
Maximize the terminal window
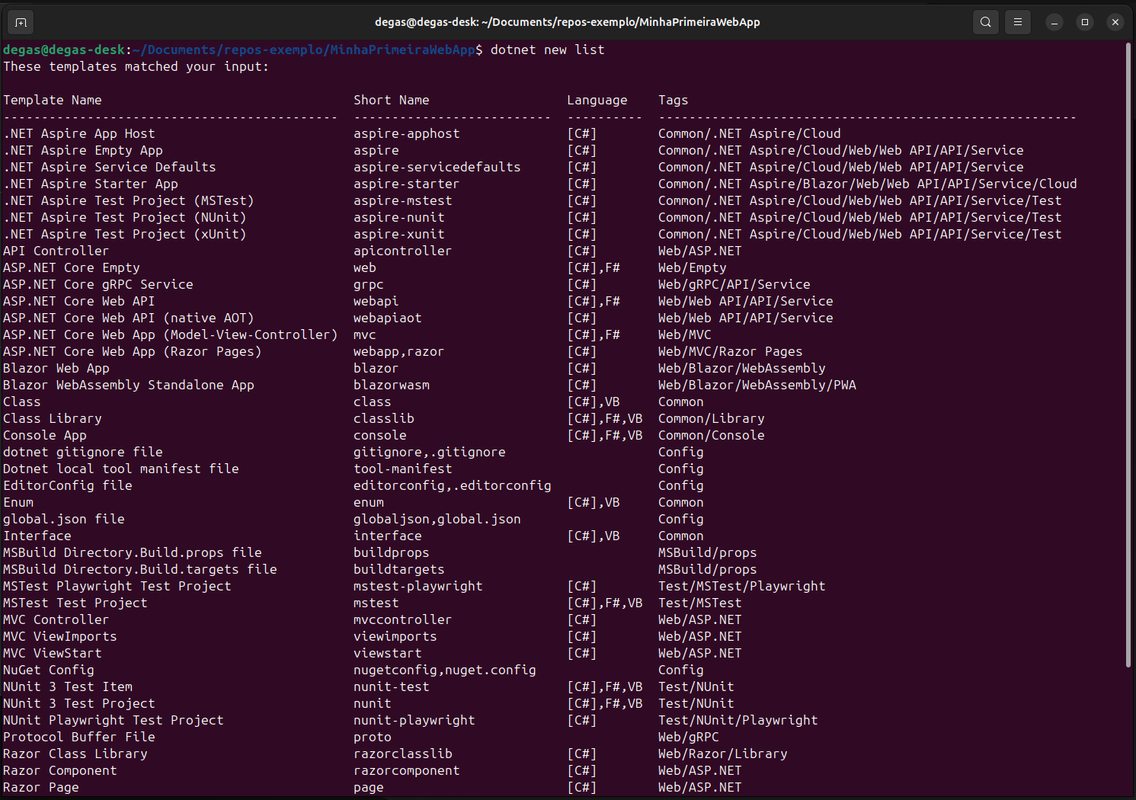pos(1085,22)
